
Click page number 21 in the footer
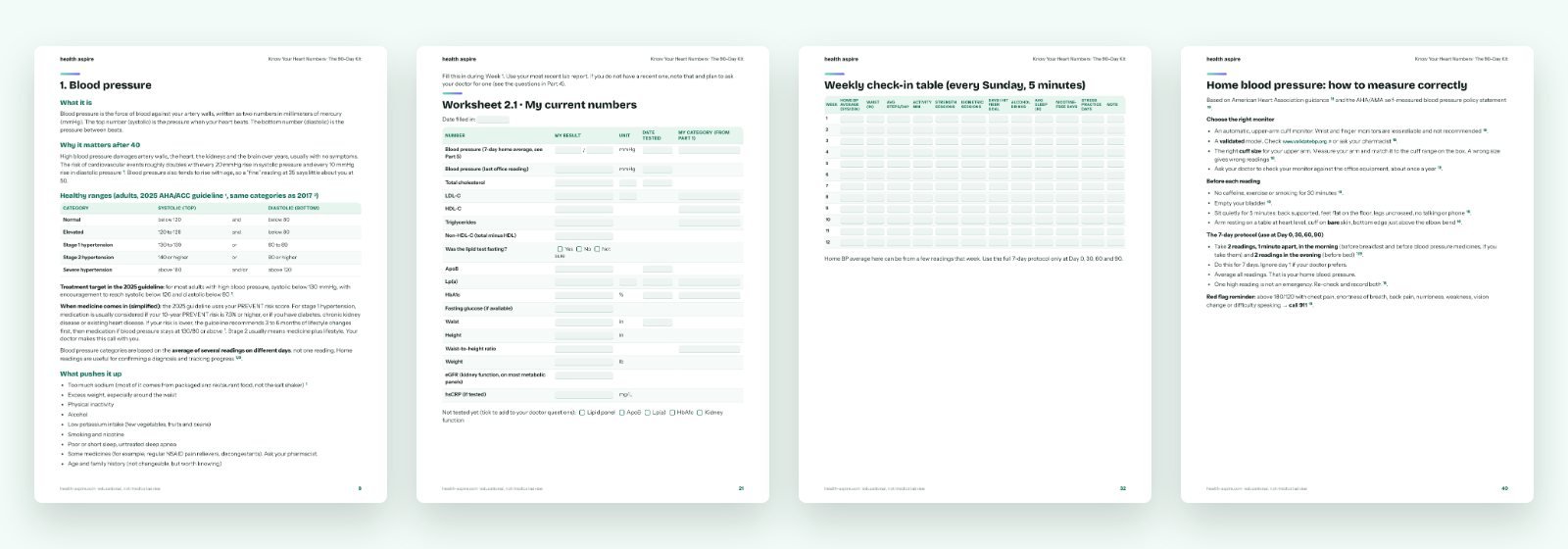pyautogui.click(x=741, y=488)
